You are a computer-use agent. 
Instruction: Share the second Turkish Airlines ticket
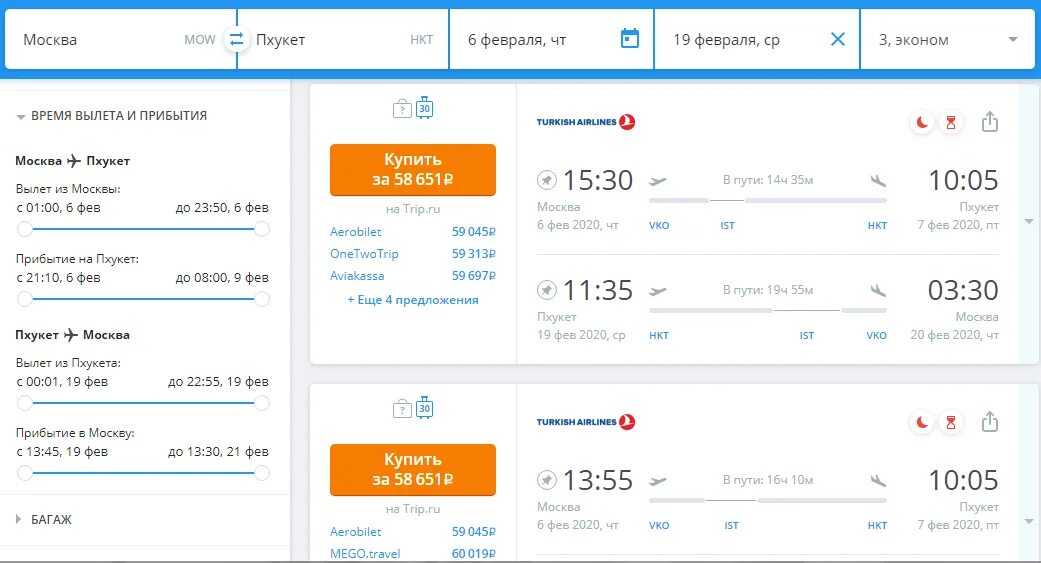click(x=989, y=422)
